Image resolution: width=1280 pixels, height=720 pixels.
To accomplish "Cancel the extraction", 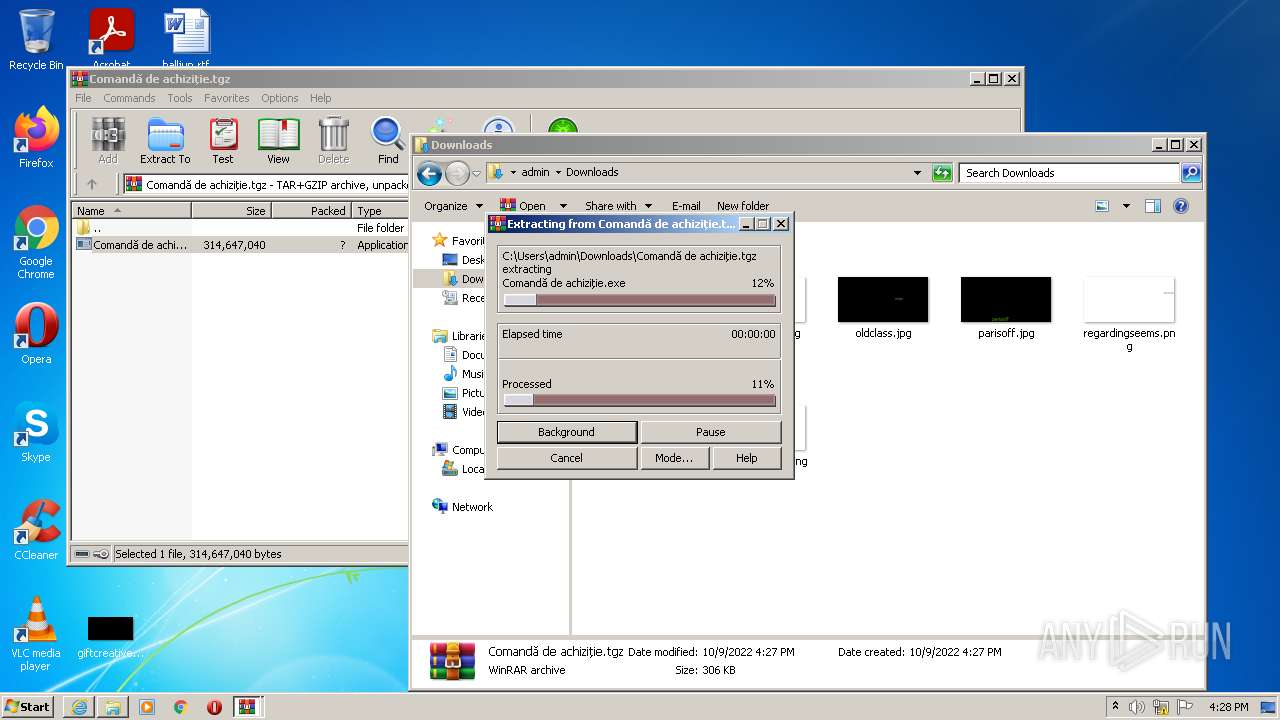I will point(566,458).
